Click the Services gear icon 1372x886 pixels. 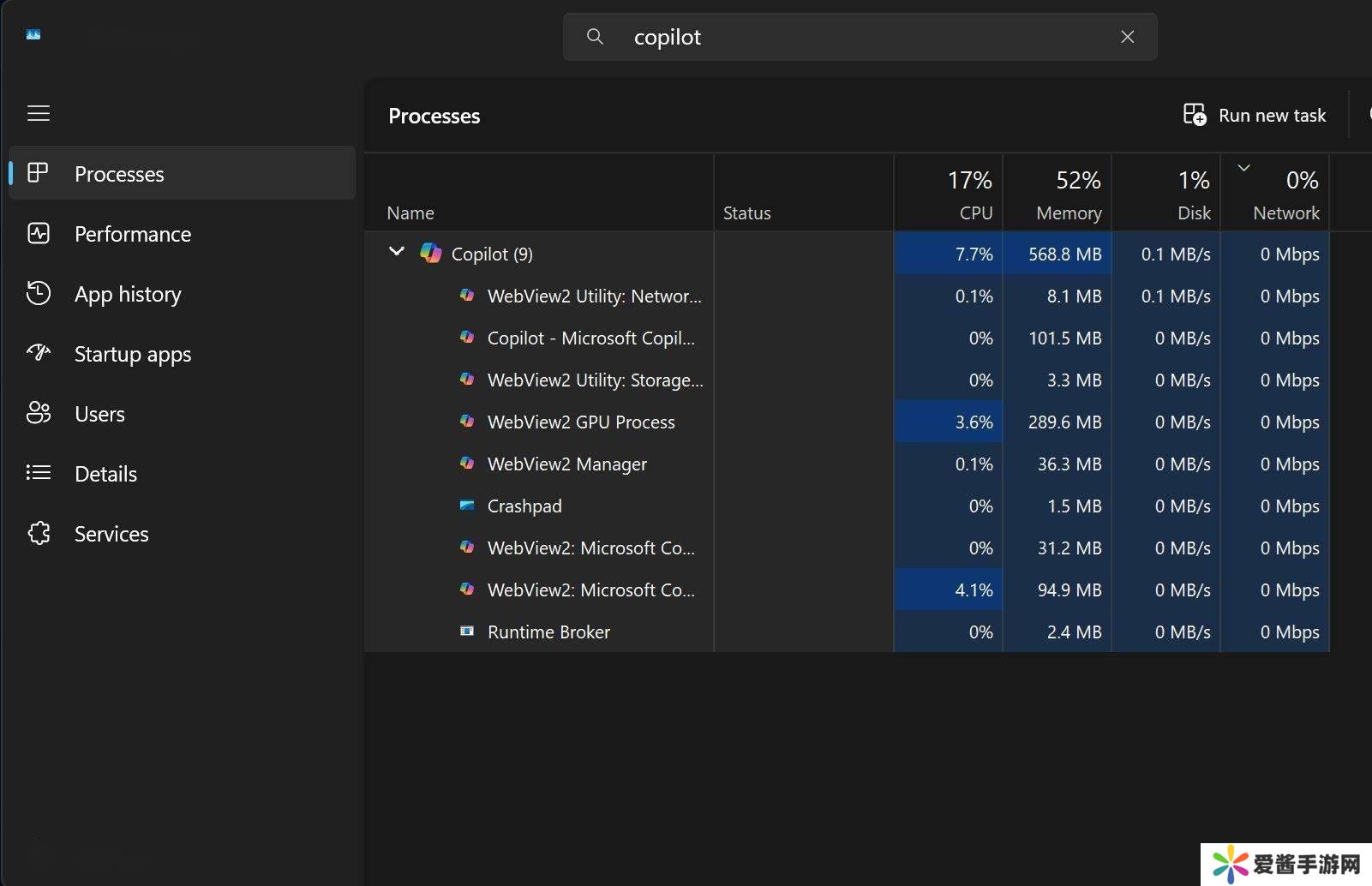(x=39, y=533)
